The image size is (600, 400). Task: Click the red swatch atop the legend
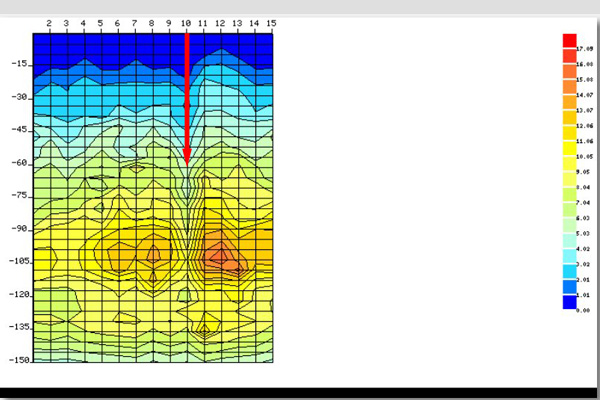point(569,40)
